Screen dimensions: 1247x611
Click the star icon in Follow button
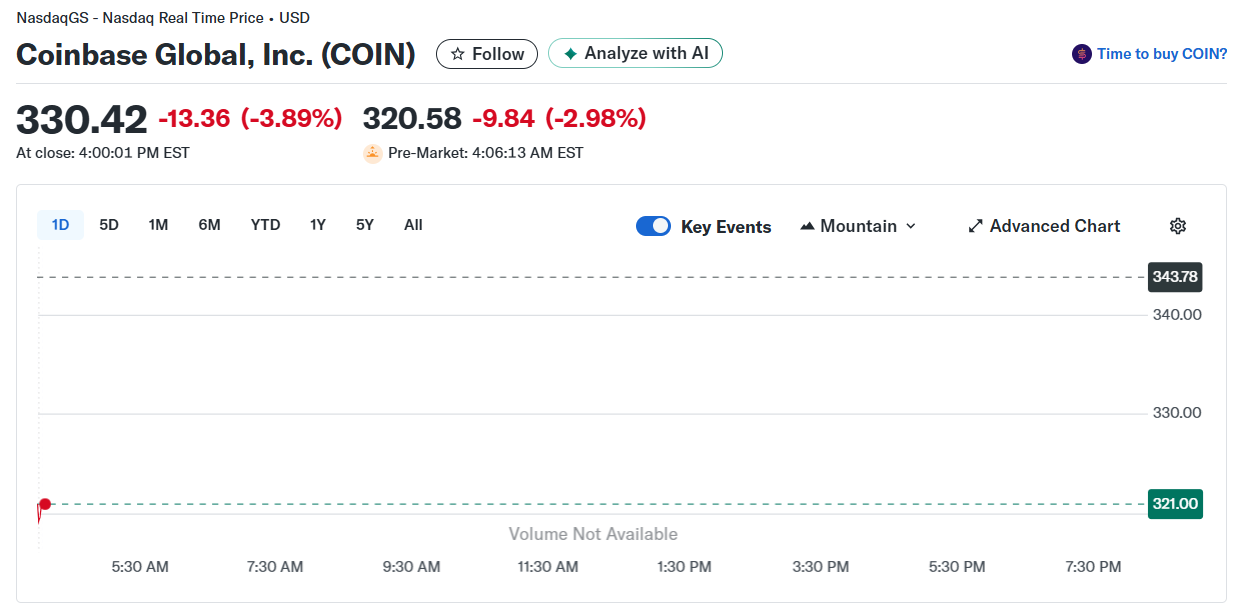pos(458,54)
